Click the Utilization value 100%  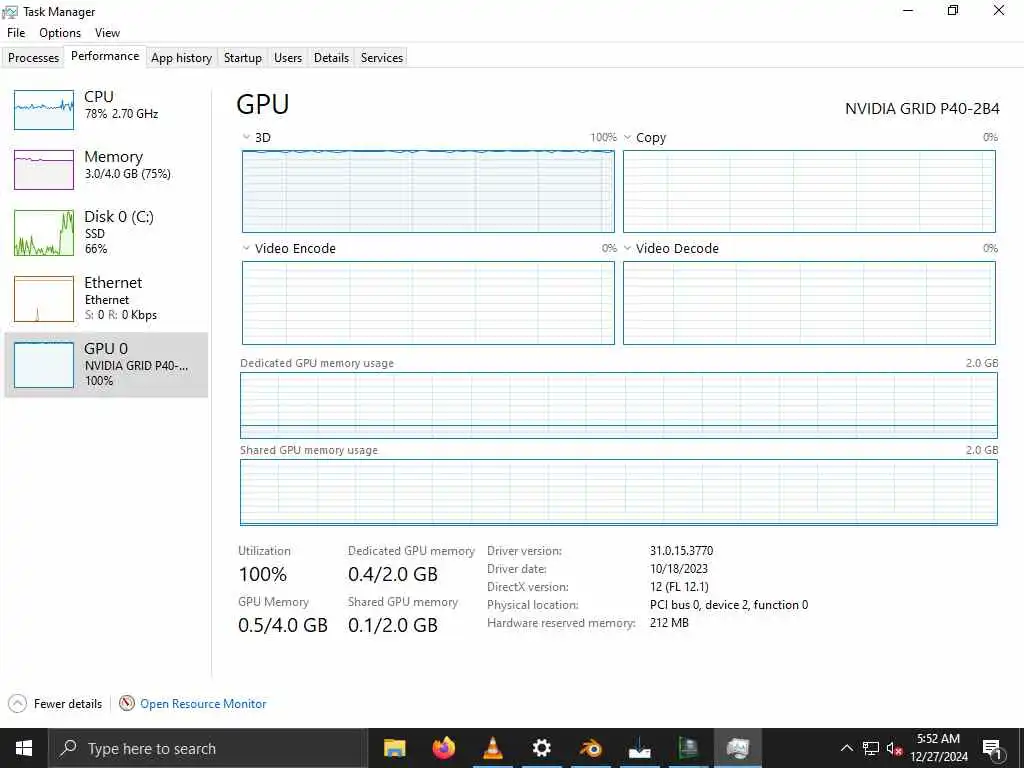[x=263, y=574]
